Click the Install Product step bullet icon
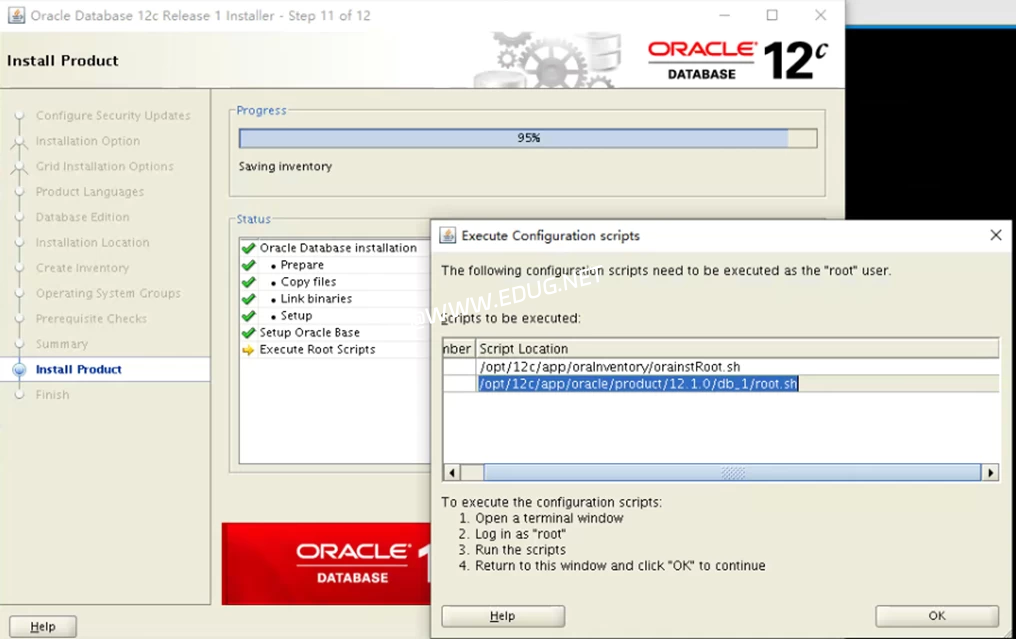The image size is (1016, 639). (19, 369)
